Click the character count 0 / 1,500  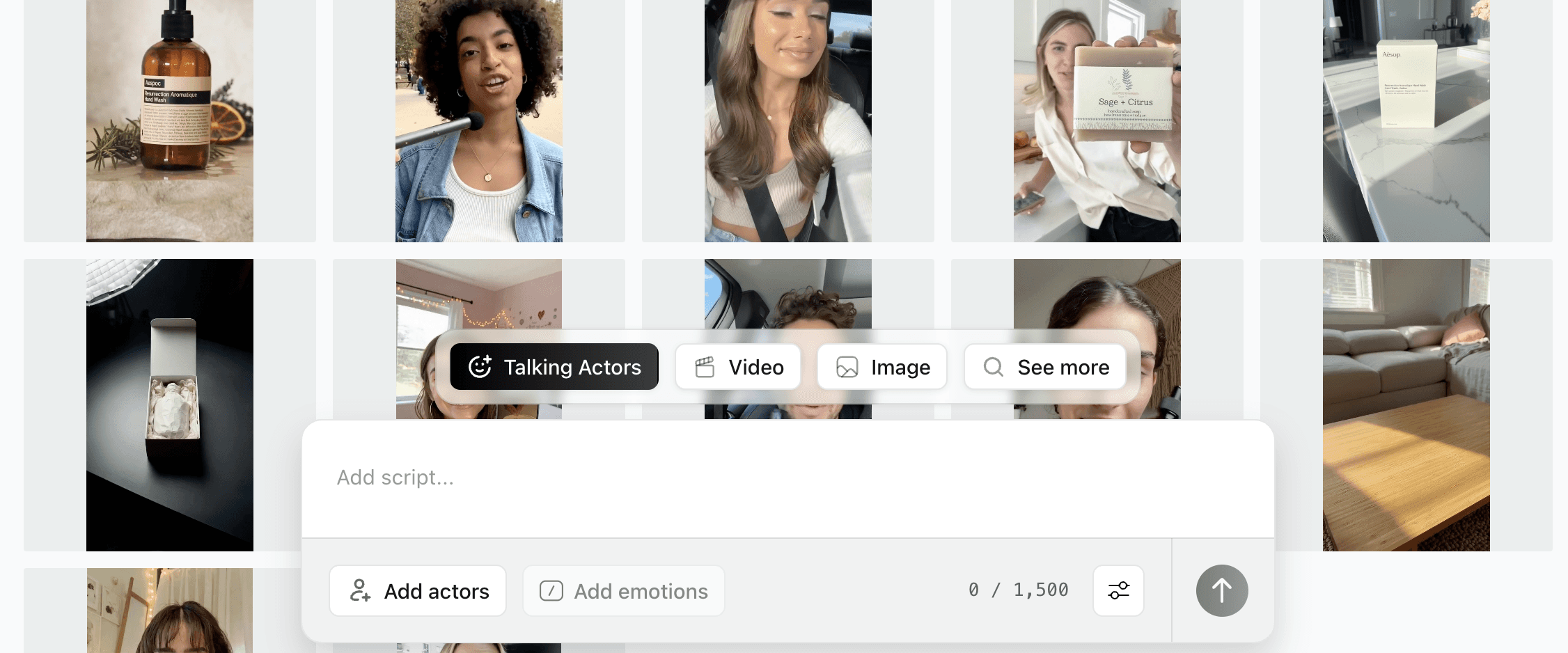1019,590
